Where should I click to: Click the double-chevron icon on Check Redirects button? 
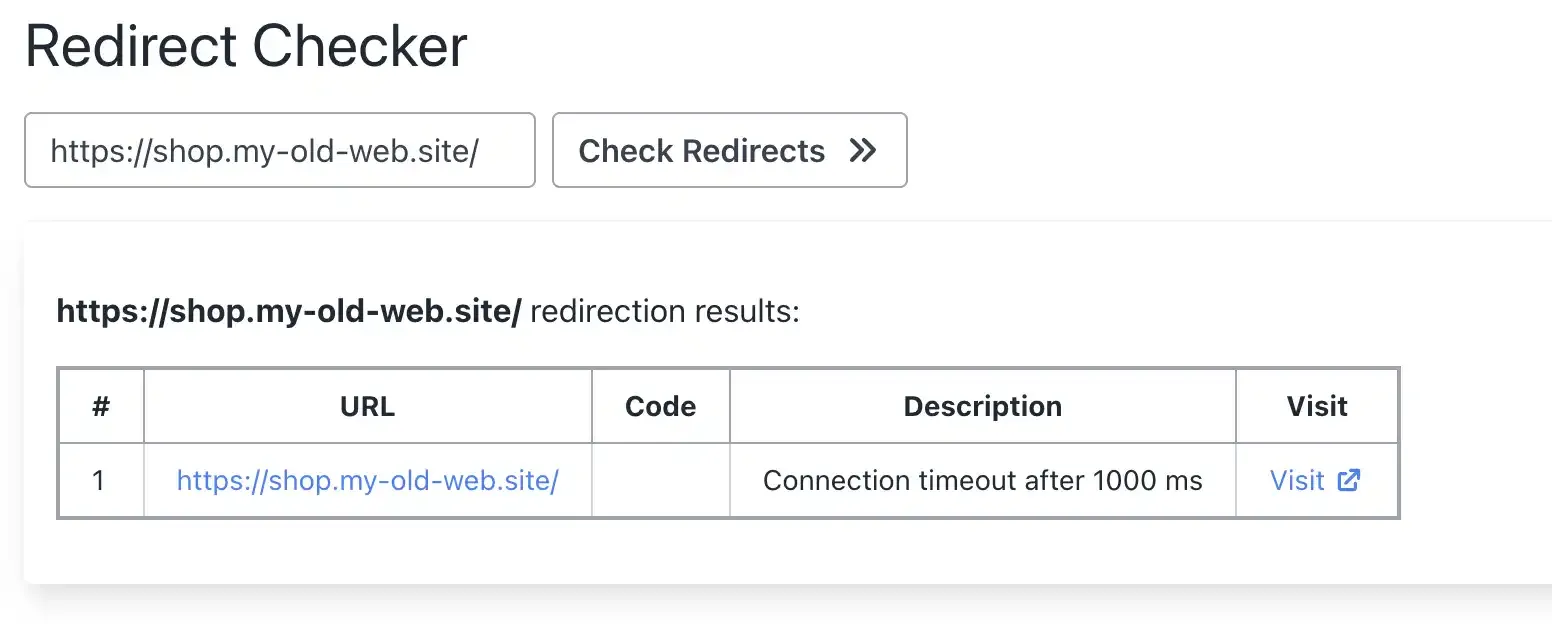click(x=862, y=151)
